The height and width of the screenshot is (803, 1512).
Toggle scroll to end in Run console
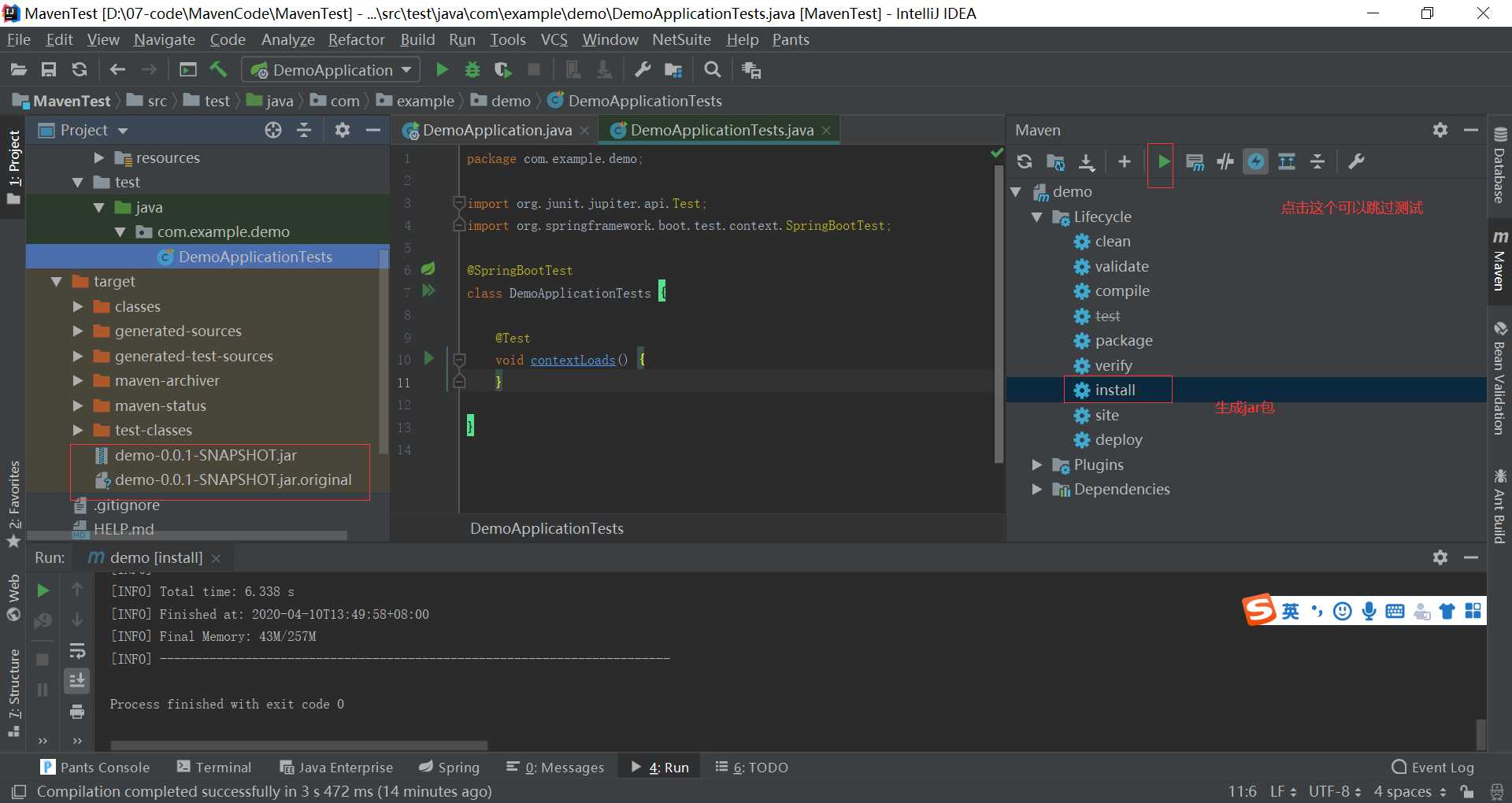pos(77,680)
